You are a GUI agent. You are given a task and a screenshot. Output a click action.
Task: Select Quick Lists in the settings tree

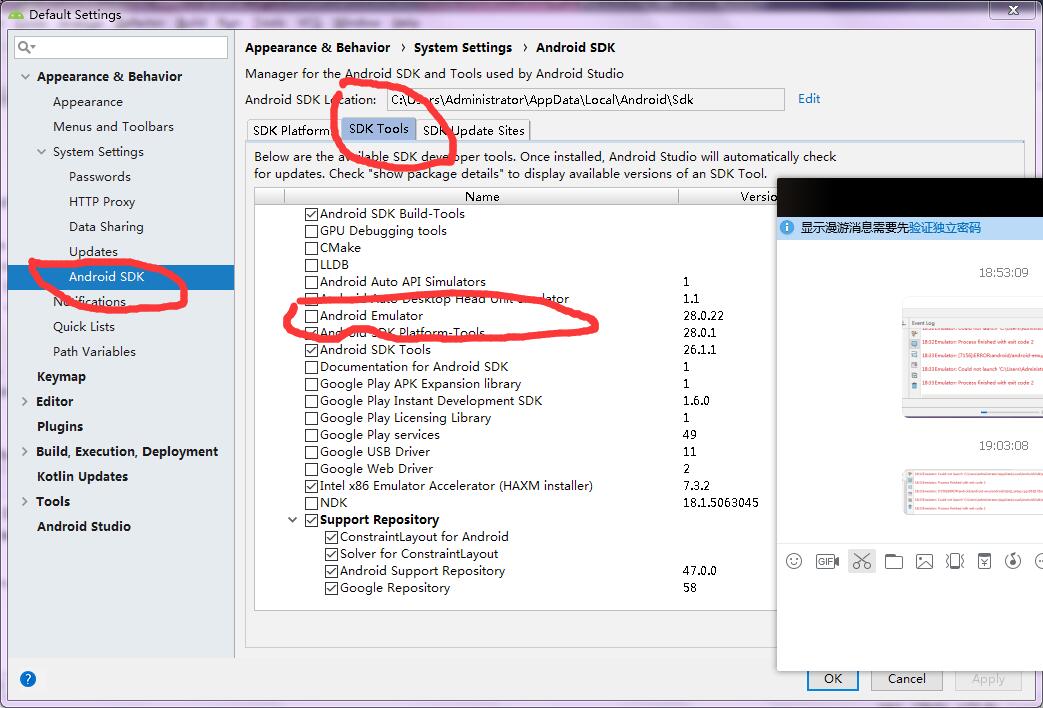pos(84,327)
